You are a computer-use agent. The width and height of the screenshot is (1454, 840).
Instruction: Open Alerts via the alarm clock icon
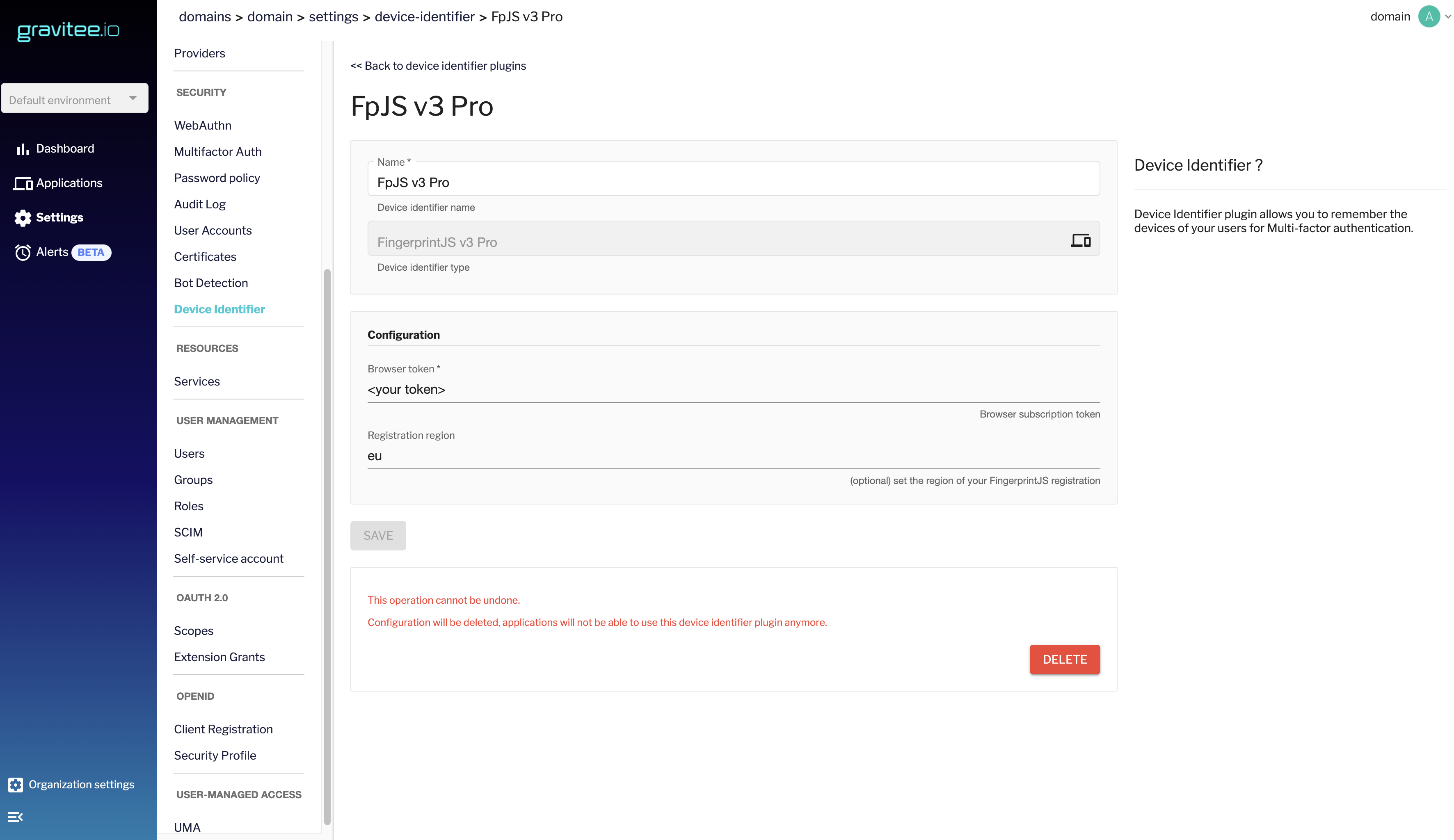pos(23,252)
